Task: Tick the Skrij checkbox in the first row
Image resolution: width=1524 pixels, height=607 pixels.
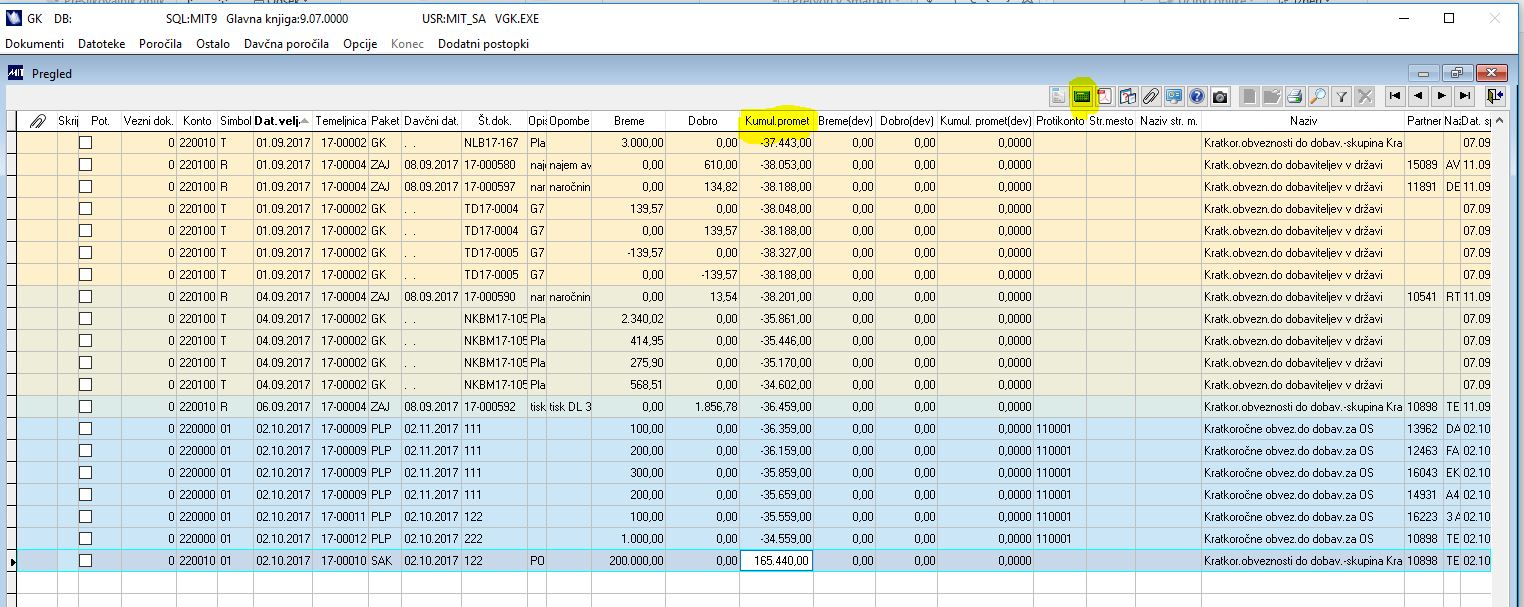Action: [x=85, y=143]
